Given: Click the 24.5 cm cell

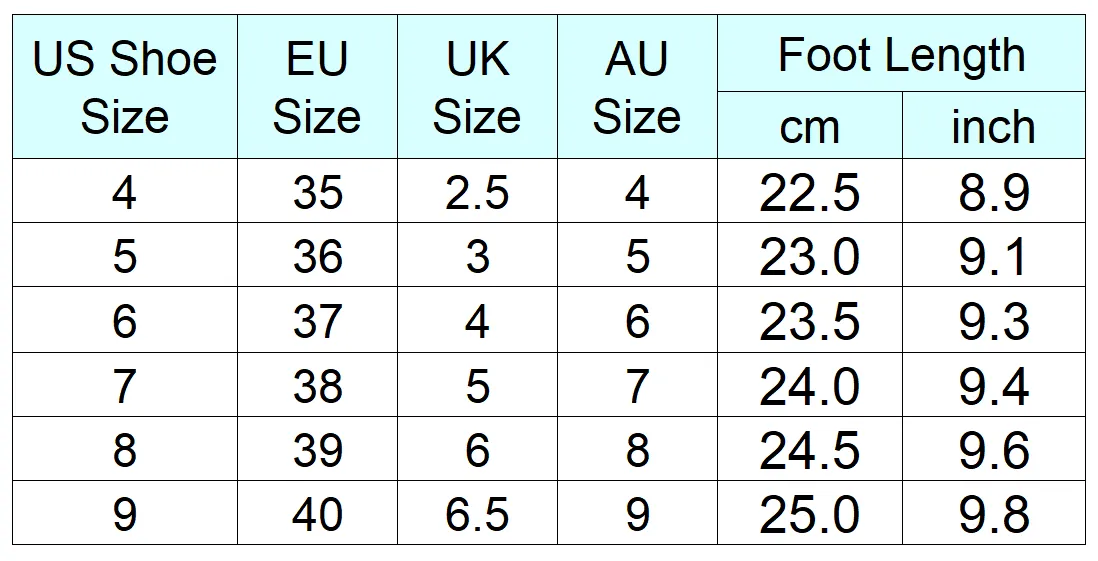Looking at the screenshot, I should (809, 449).
